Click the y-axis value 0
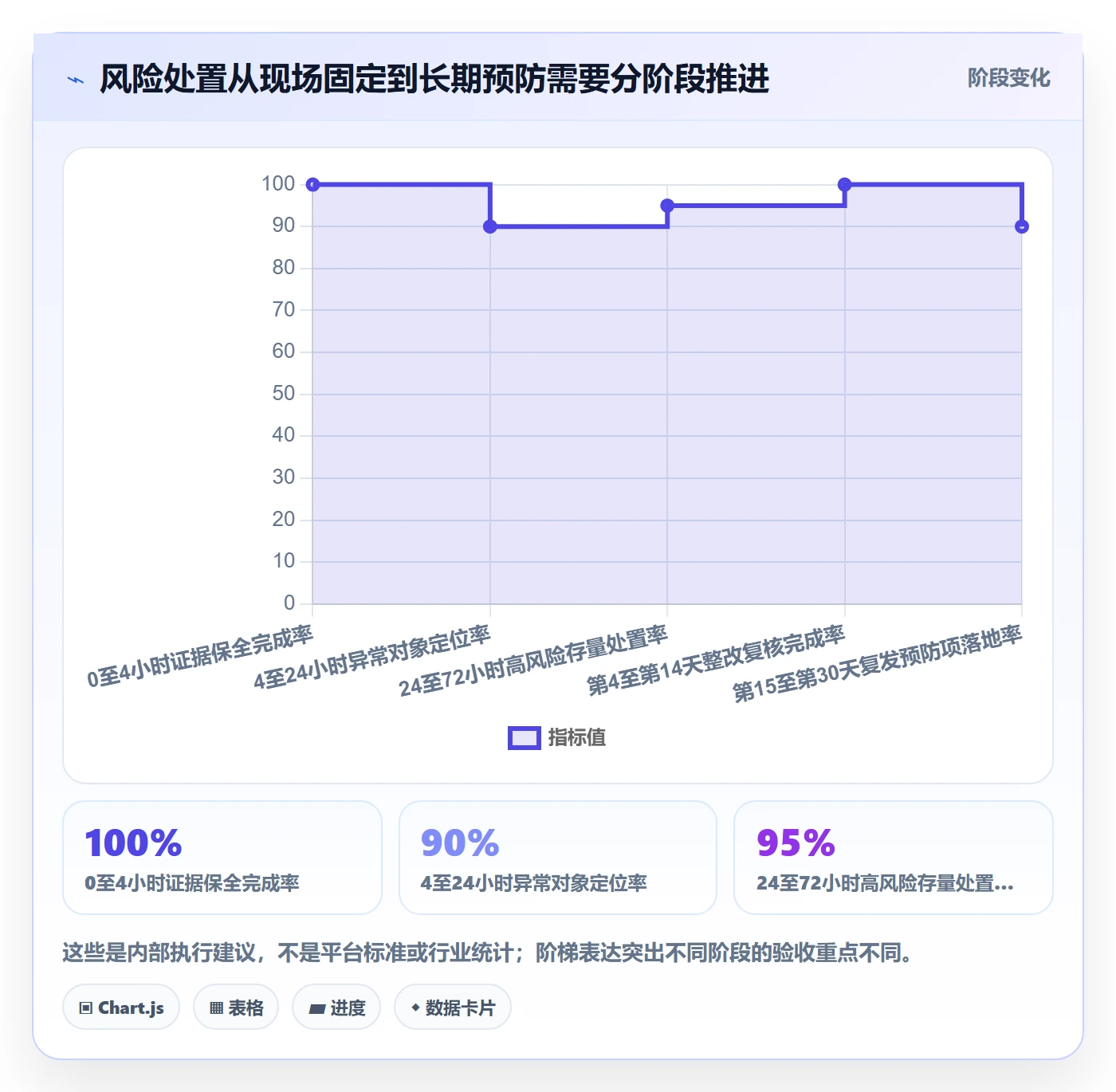 click(289, 603)
